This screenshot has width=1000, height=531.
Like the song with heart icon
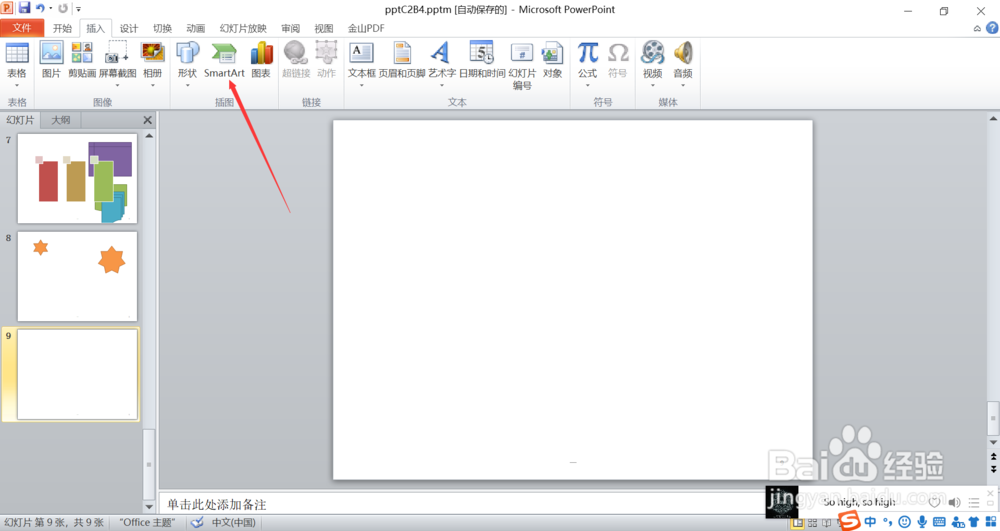(x=935, y=502)
